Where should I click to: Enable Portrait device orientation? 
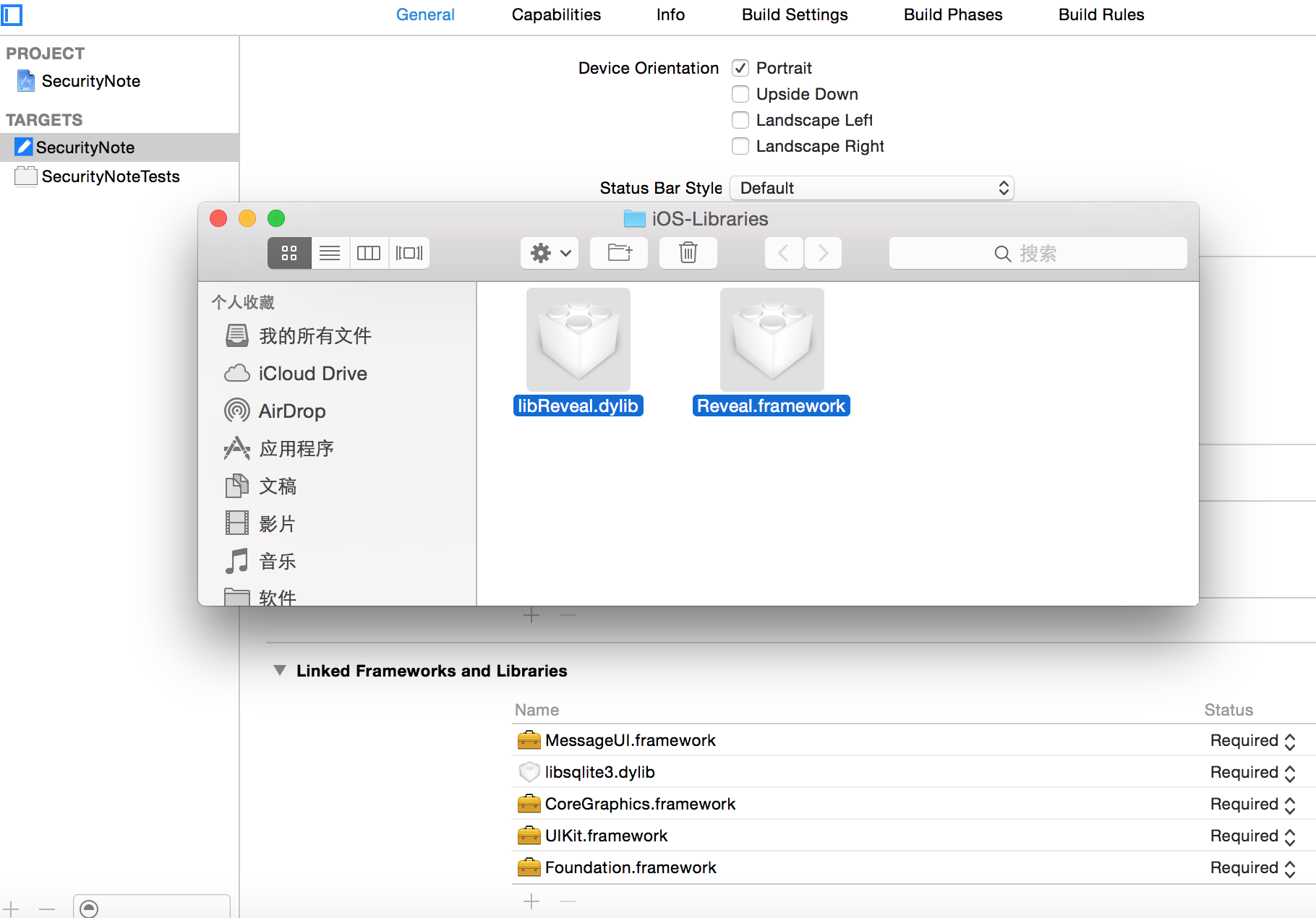click(x=740, y=68)
